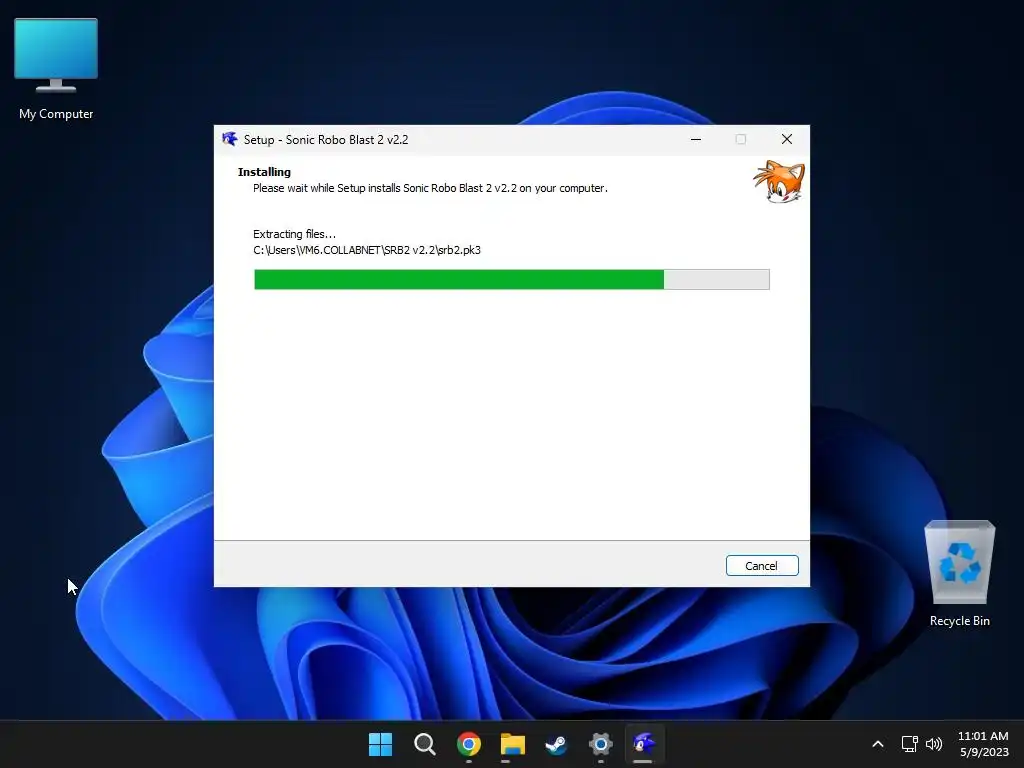Open volume control tray icon
Image resolution: width=1024 pixels, height=768 pixels.
pos(934,744)
